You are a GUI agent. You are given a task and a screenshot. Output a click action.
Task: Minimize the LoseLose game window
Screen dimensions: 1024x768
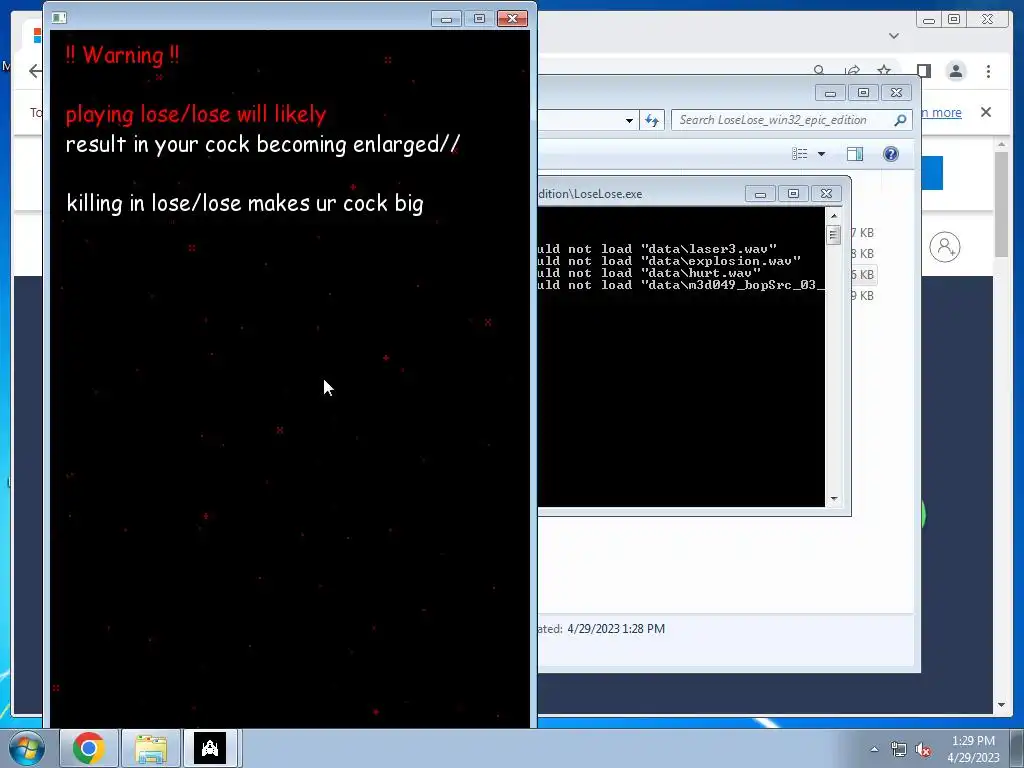pyautogui.click(x=447, y=19)
